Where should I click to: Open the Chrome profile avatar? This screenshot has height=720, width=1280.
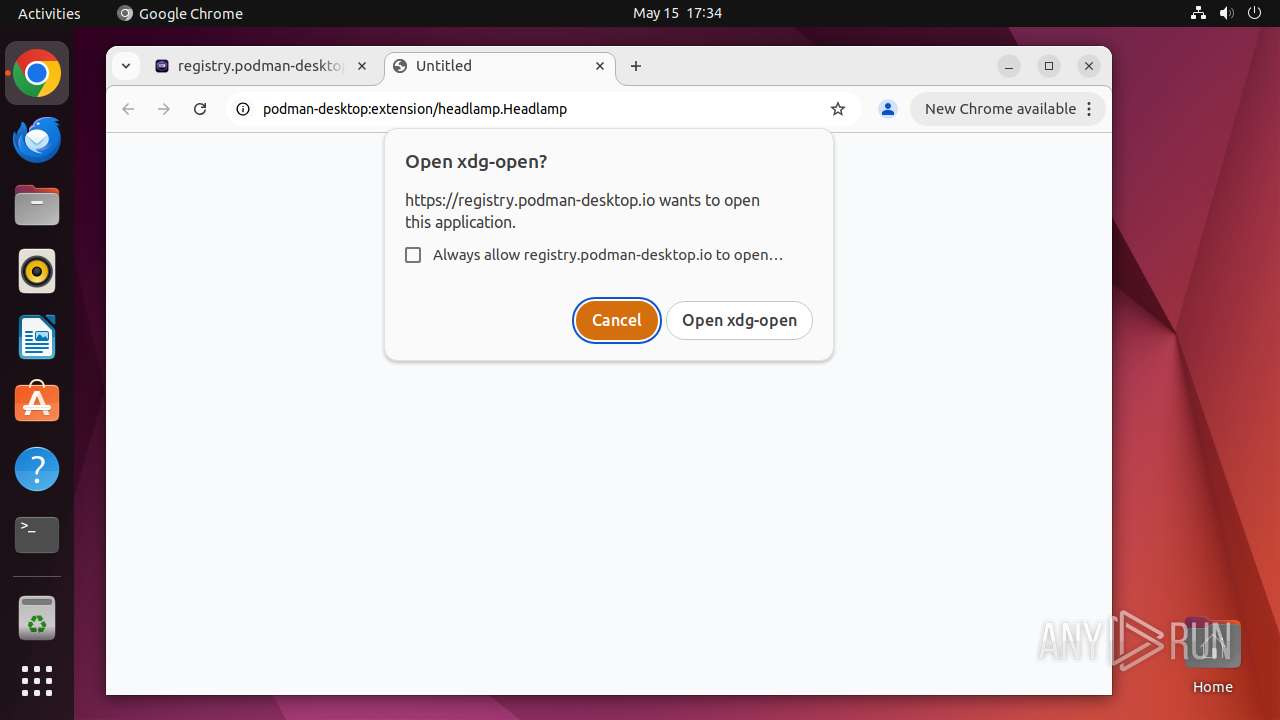pos(887,109)
